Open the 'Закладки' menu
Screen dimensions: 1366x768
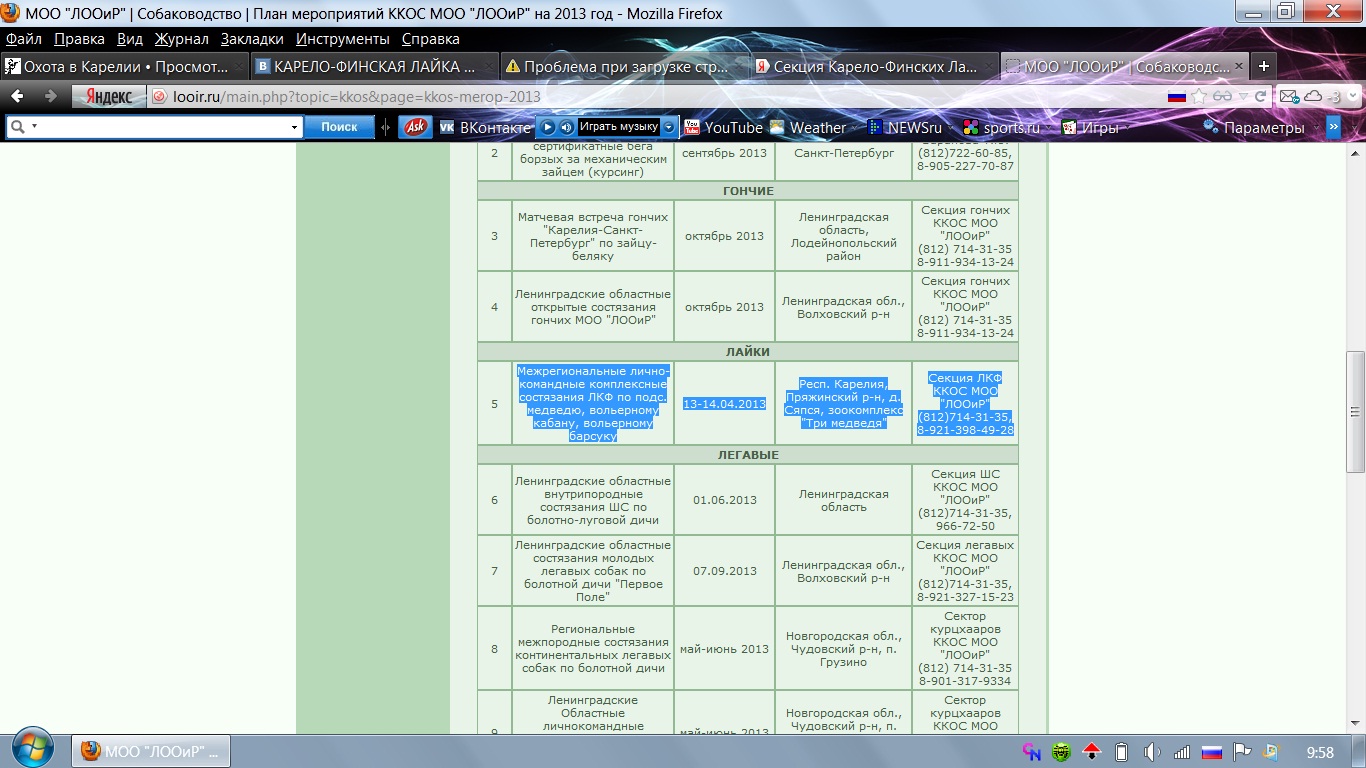[x=252, y=39]
